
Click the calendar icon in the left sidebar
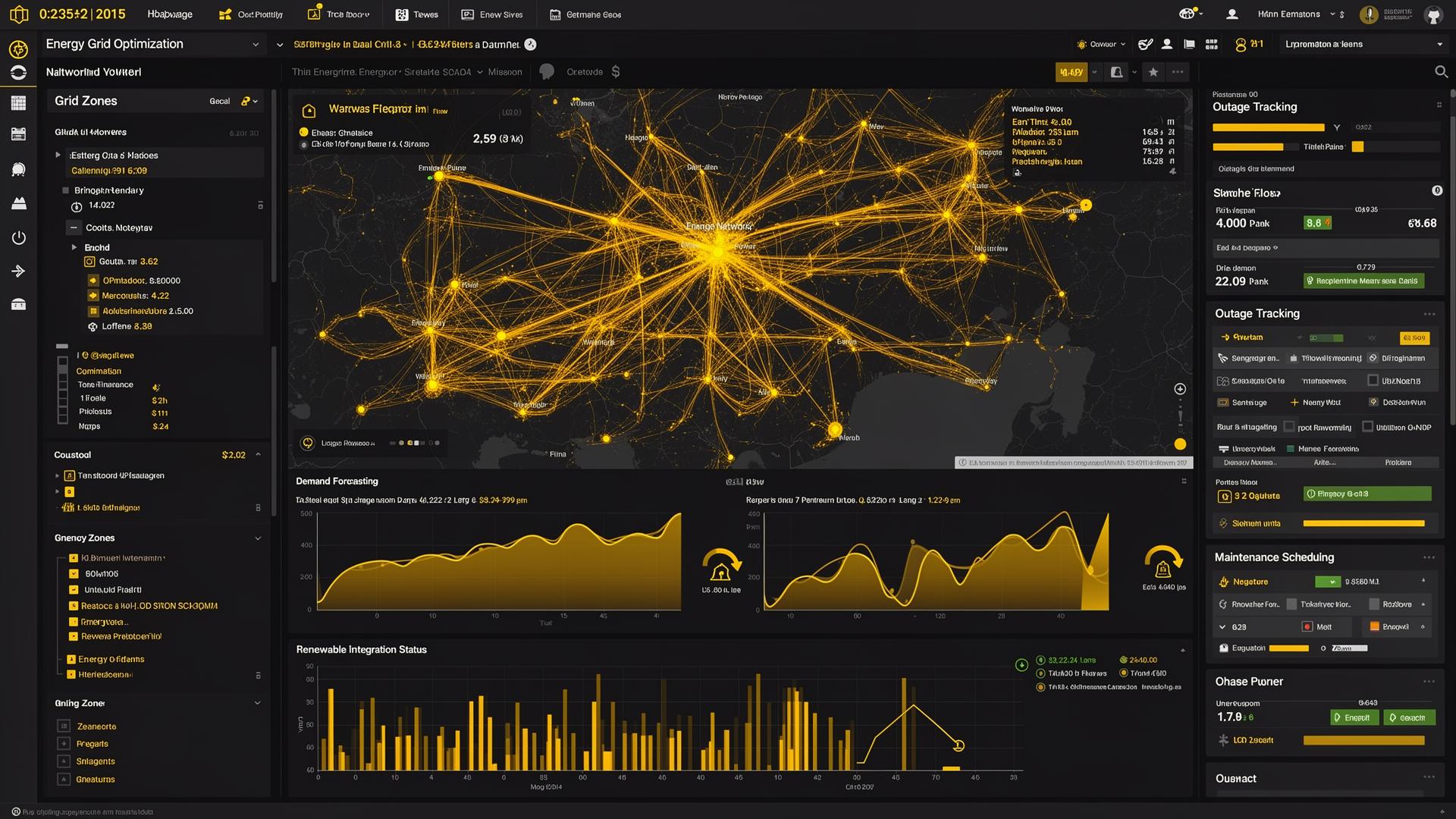(19, 134)
